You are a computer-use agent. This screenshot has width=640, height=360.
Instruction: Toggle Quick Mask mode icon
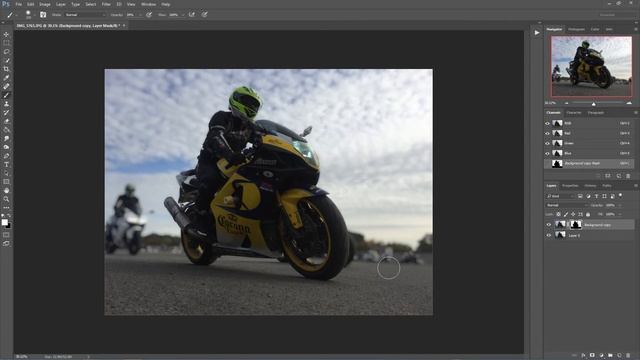click(x=6, y=235)
